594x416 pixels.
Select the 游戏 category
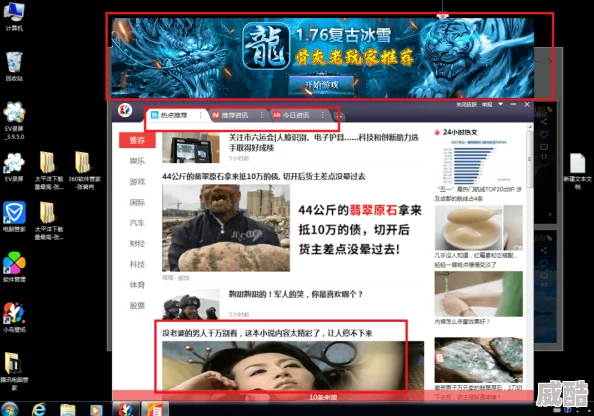pyautogui.click(x=137, y=181)
